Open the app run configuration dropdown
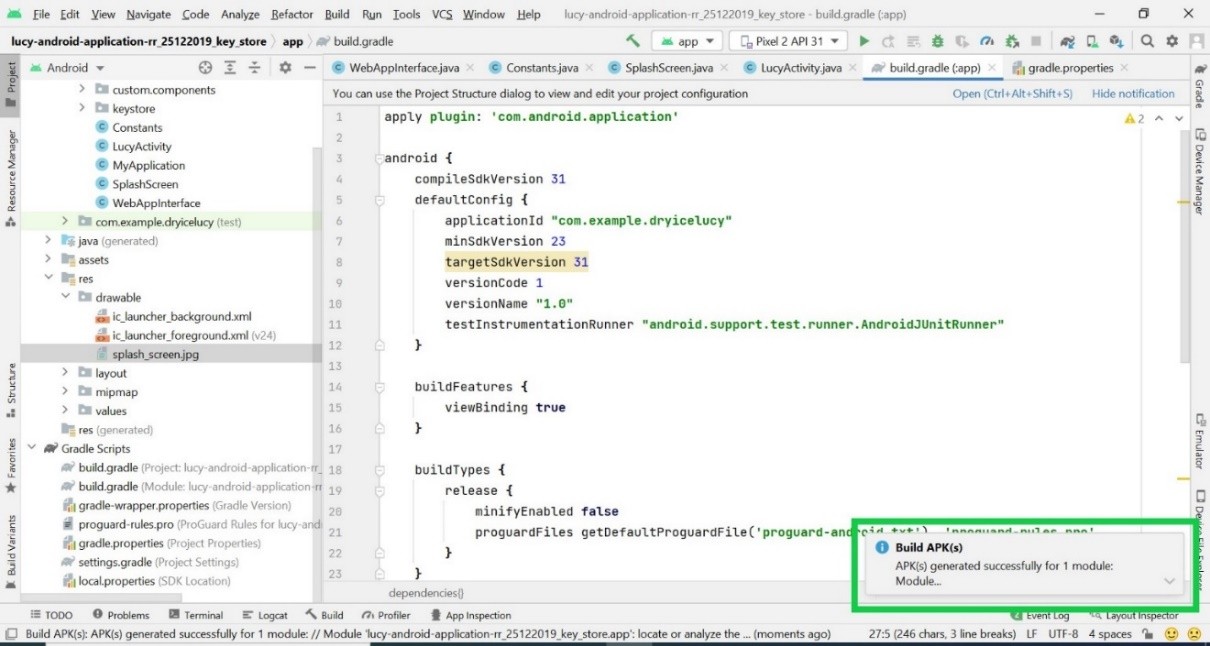Viewport: 1210px width, 646px height. click(687, 41)
